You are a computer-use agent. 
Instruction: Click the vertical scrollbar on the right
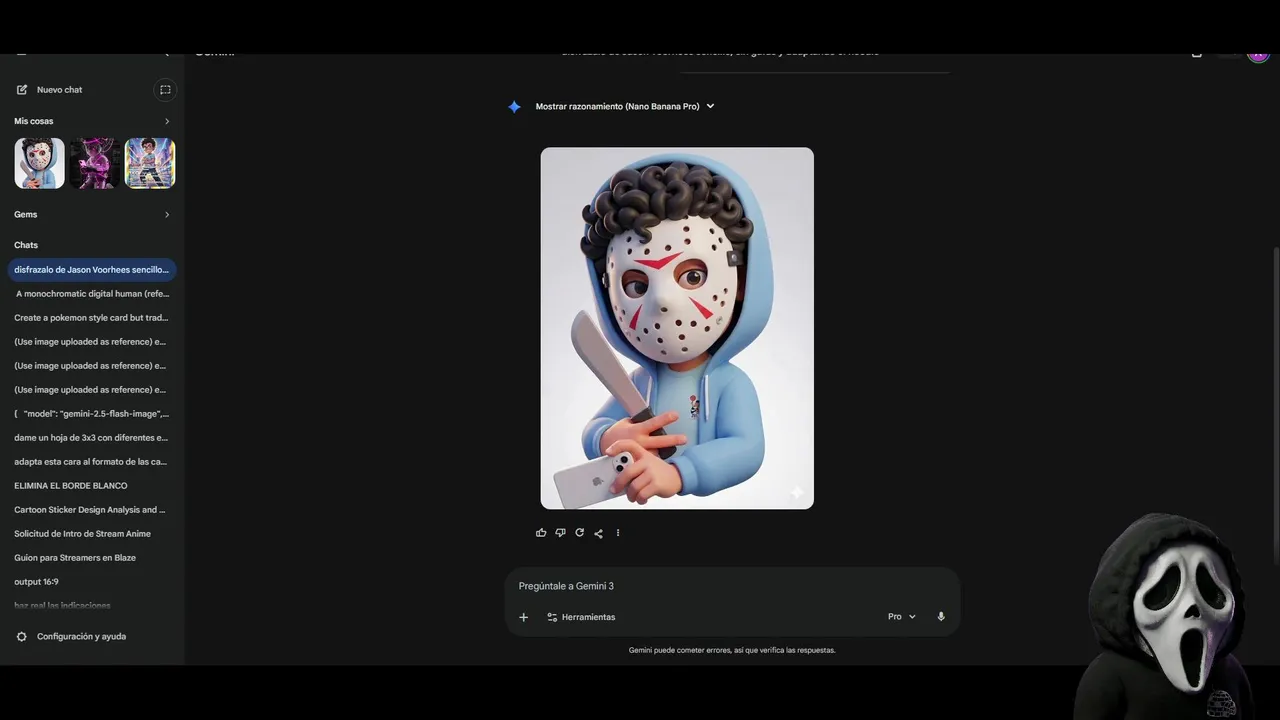click(x=1275, y=400)
